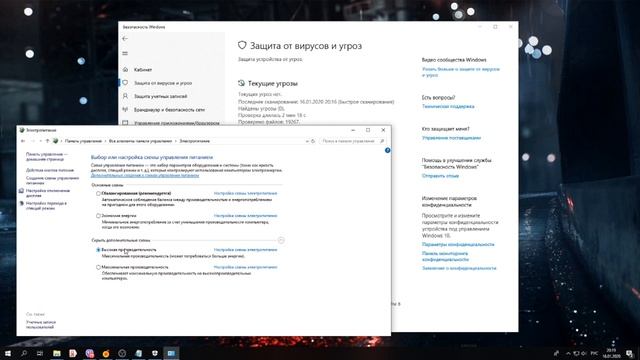Switch РУС input language indicator

point(594,353)
